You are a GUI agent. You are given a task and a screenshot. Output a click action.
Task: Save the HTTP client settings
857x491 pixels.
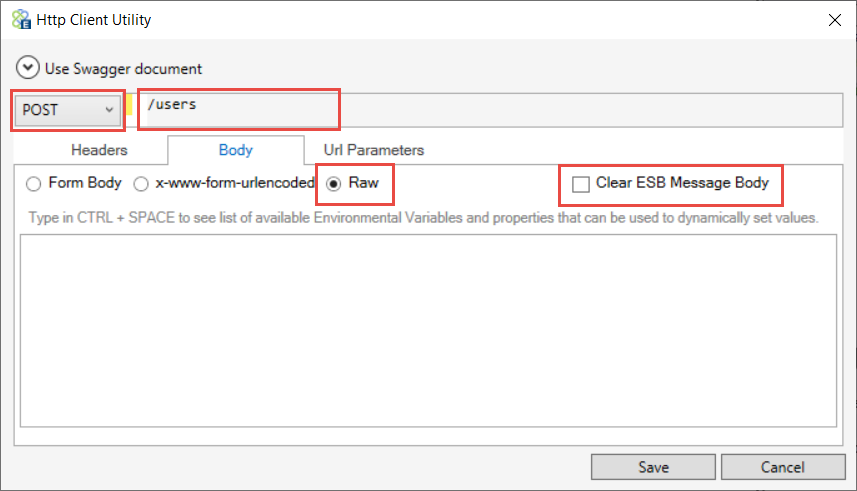coord(653,467)
